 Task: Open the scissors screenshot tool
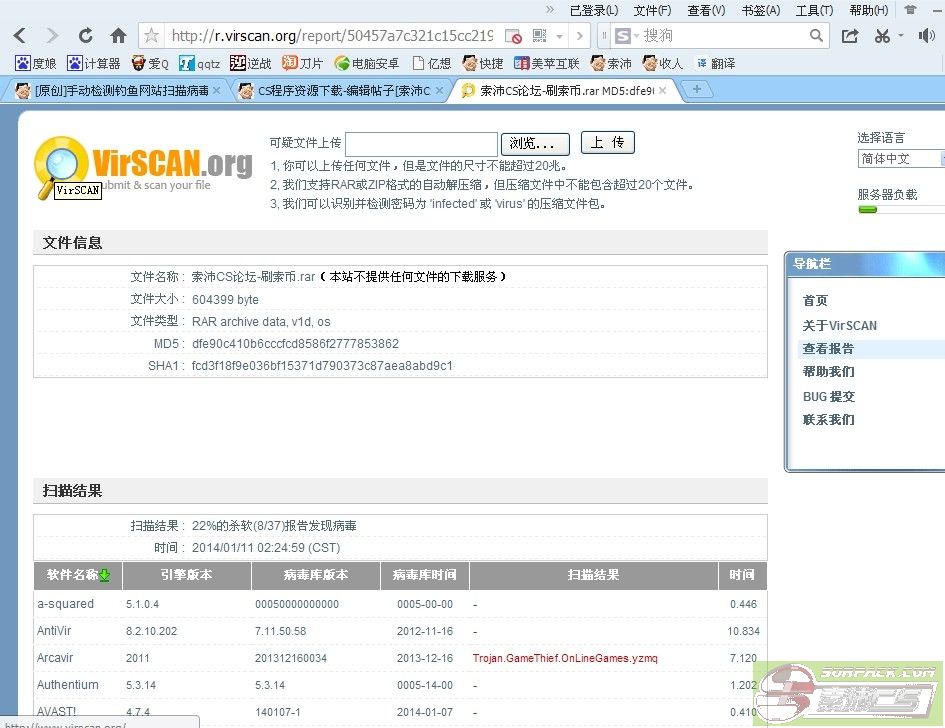click(881, 36)
